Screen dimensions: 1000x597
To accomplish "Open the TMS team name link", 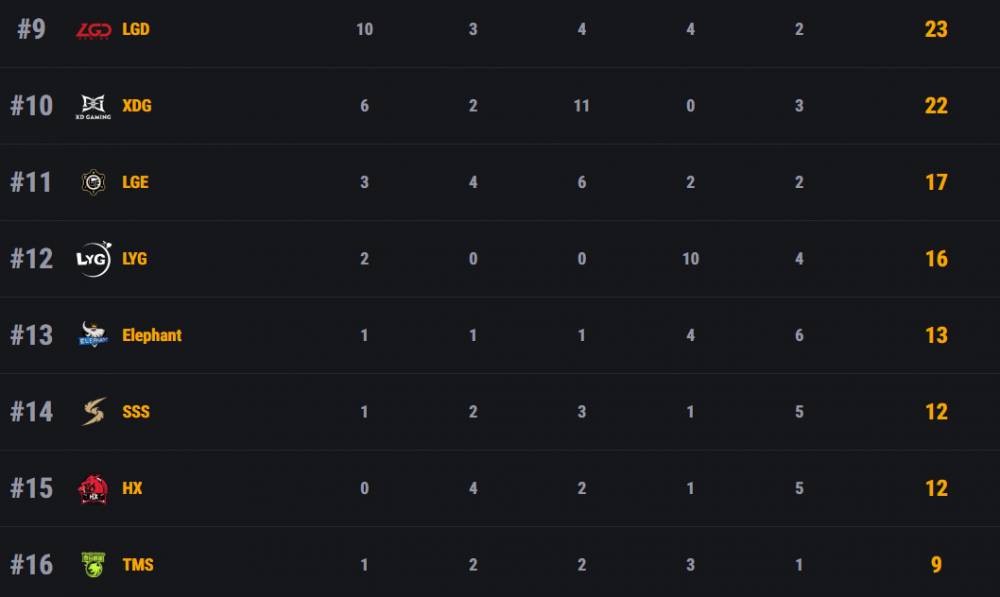I will click(138, 565).
